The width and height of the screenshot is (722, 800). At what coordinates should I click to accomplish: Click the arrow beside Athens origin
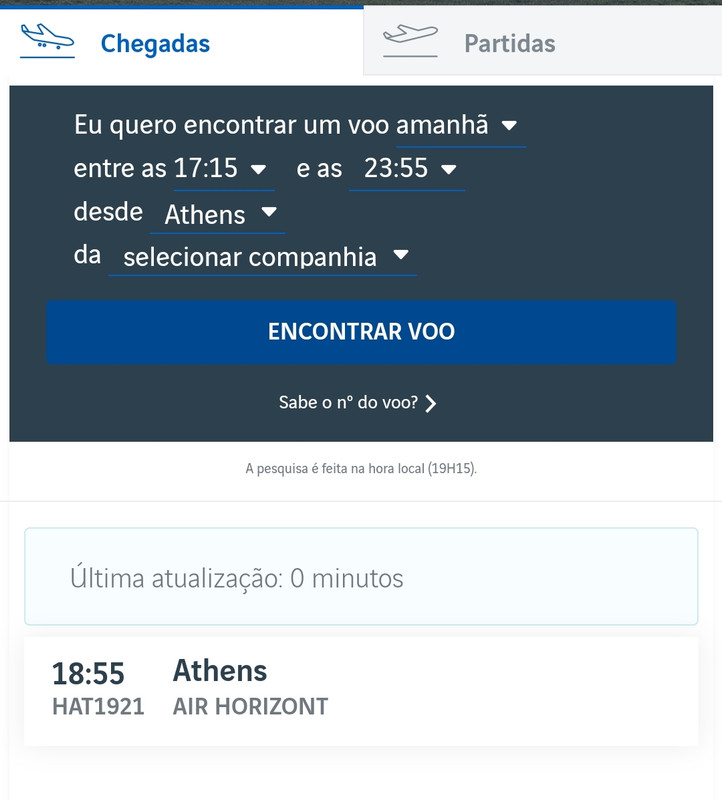pos(269,212)
